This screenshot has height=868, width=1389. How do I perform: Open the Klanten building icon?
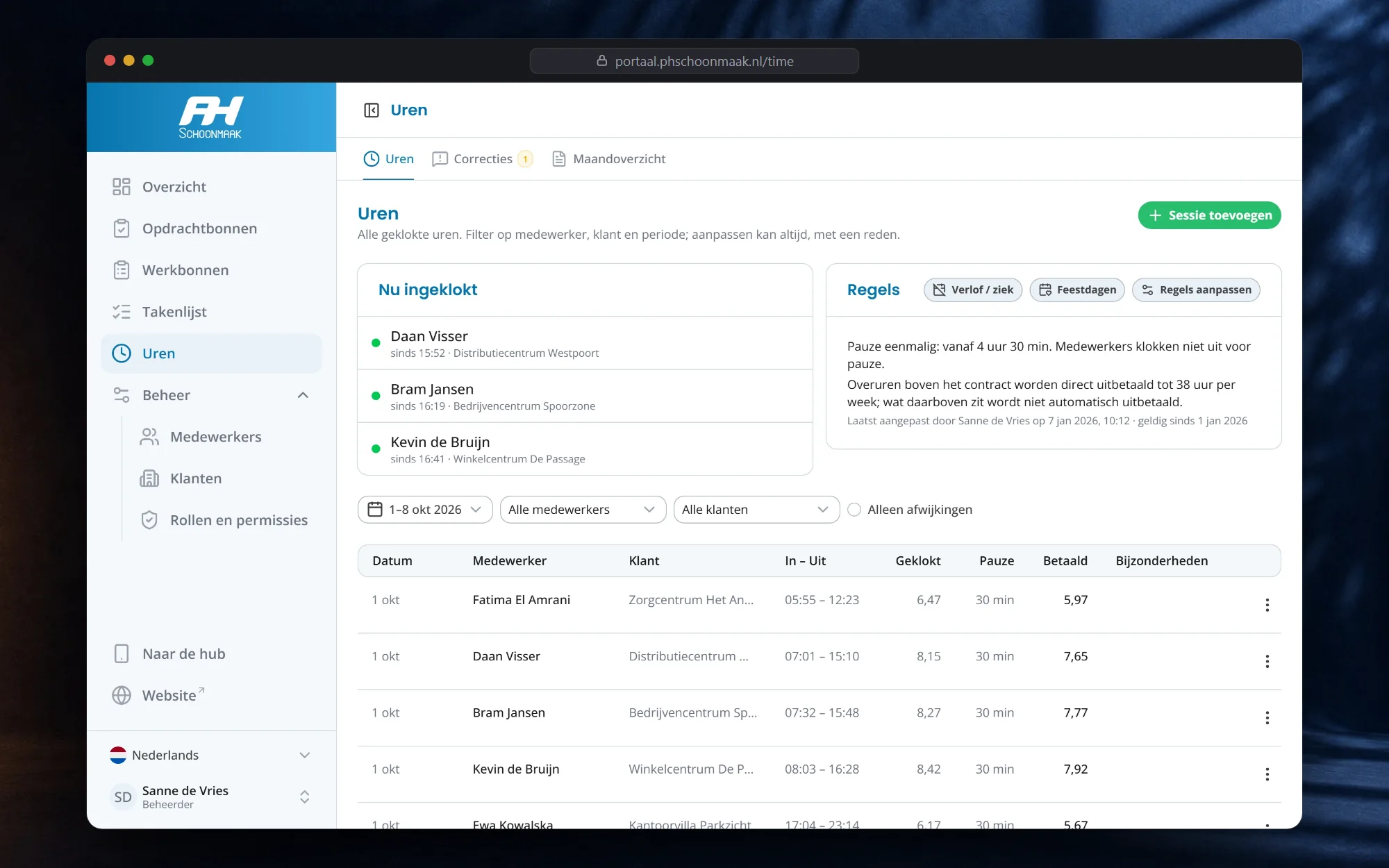click(x=149, y=478)
